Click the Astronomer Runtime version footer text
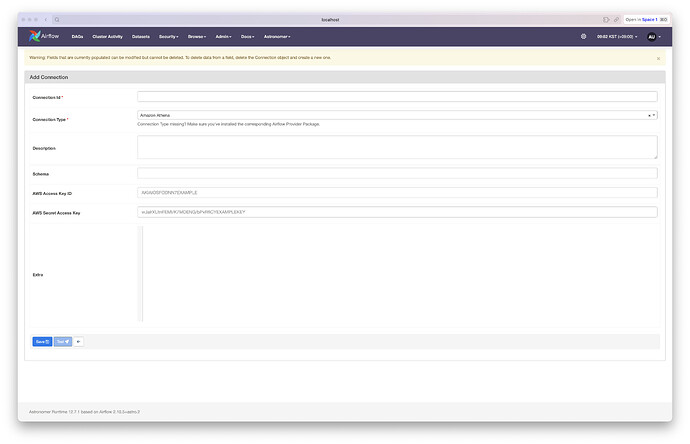Image resolution: width=690 pixels, height=444 pixels. 84,412
